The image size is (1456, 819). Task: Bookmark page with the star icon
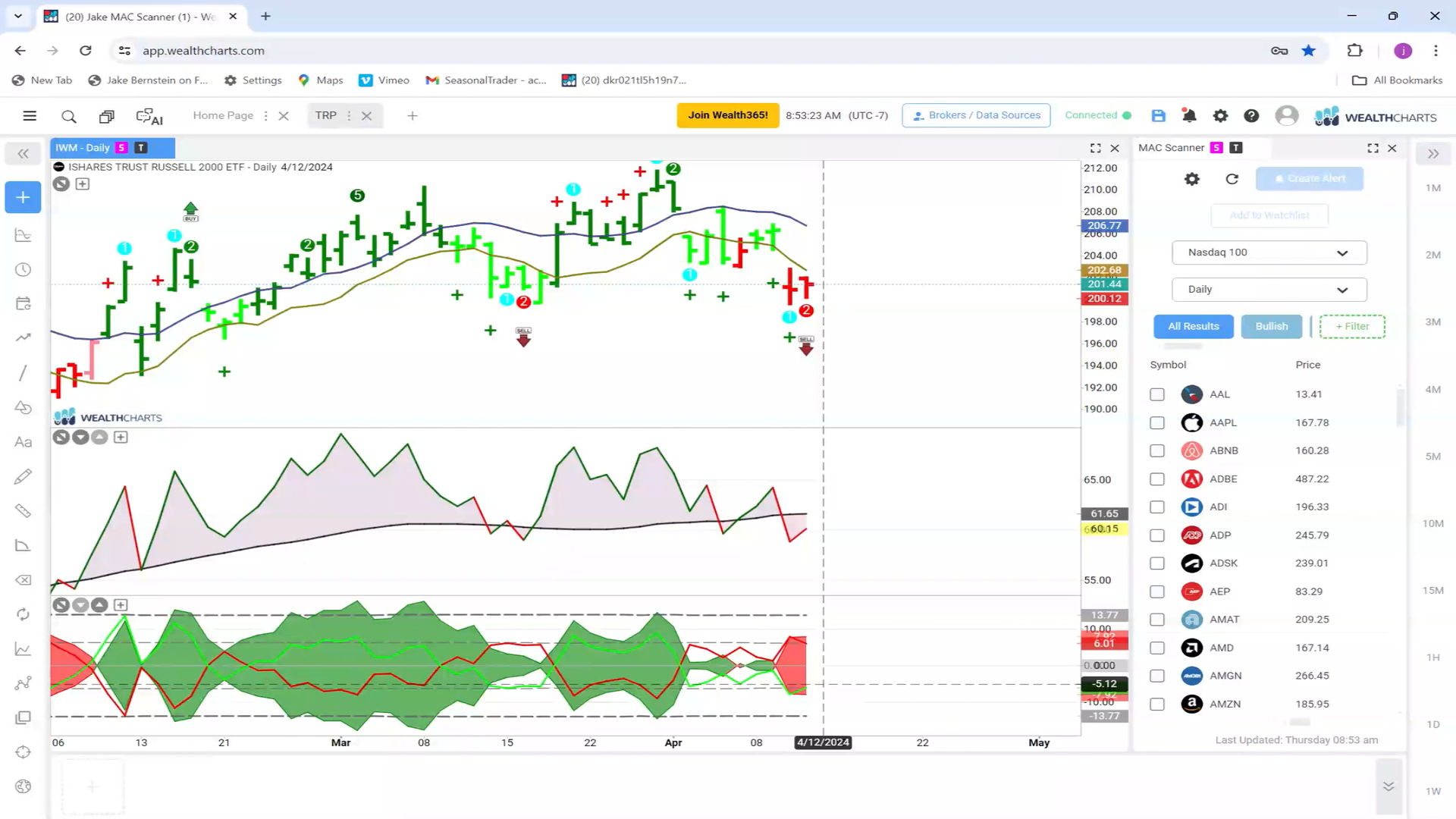(x=1308, y=51)
